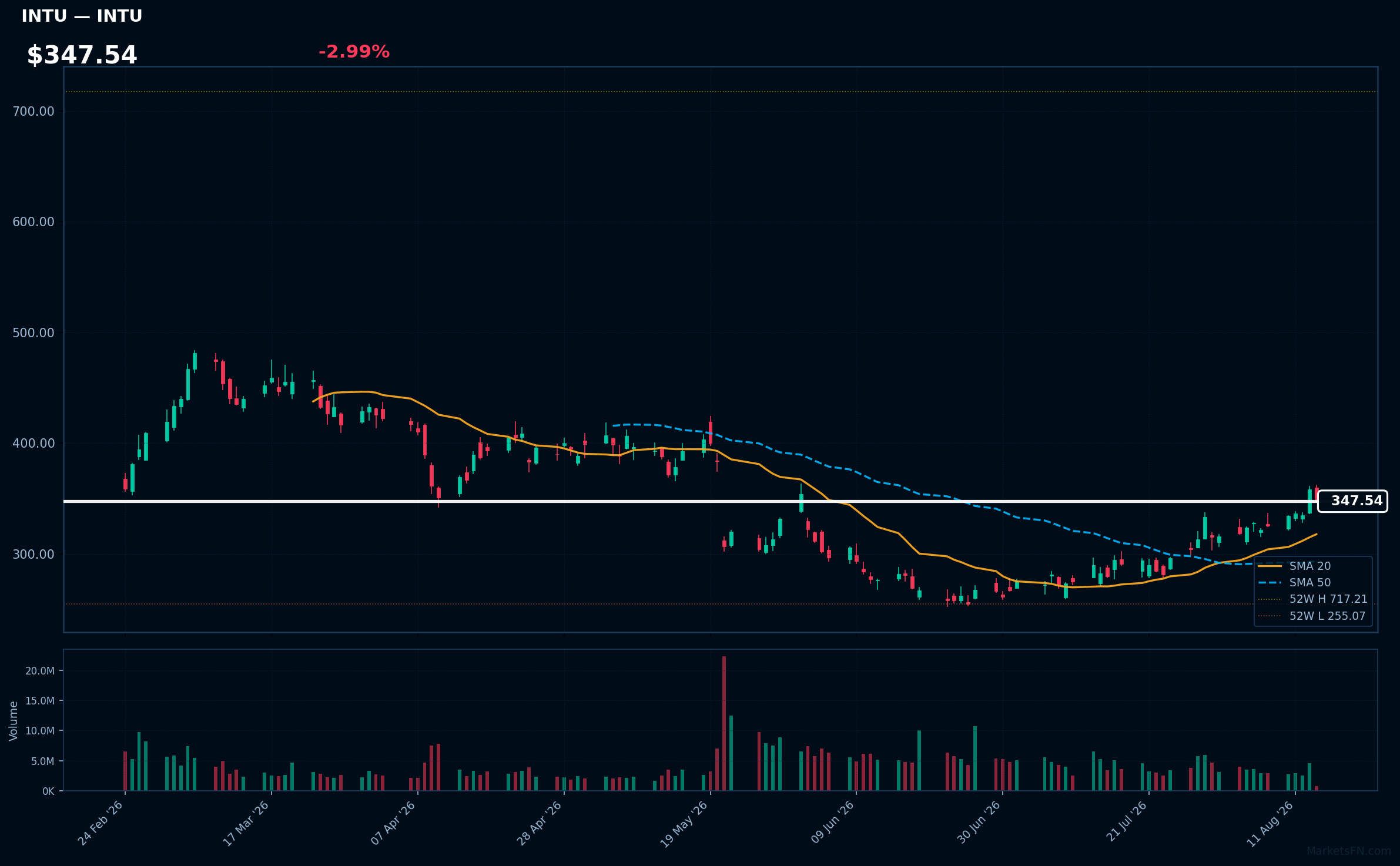Click the 52W L 255.07 legend entry
The width and height of the screenshot is (1400, 866).
[1312, 616]
